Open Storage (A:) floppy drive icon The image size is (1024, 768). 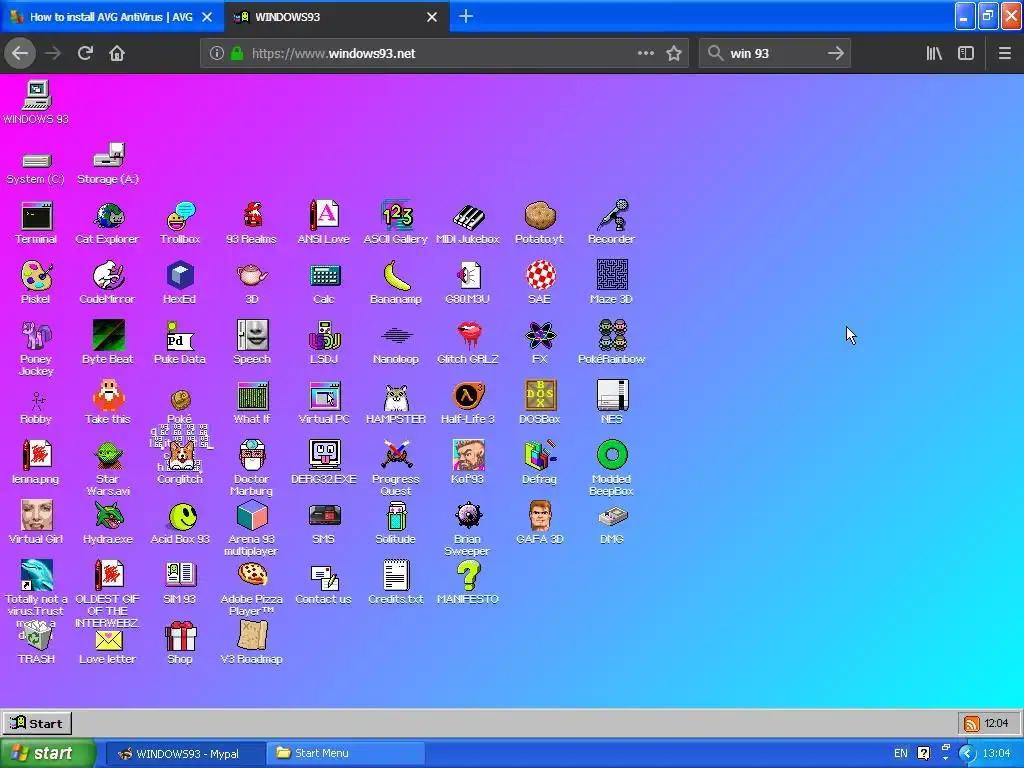tap(108, 163)
